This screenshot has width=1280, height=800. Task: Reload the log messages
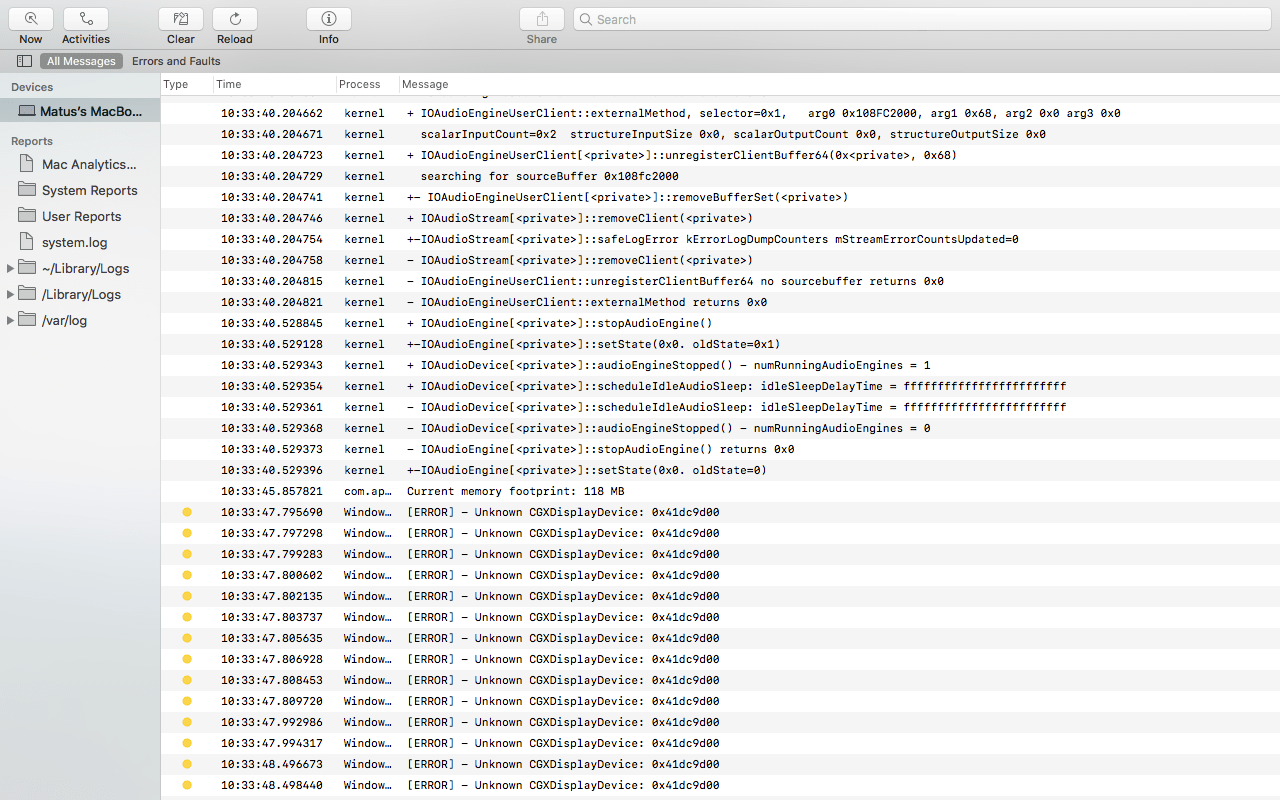coord(235,19)
